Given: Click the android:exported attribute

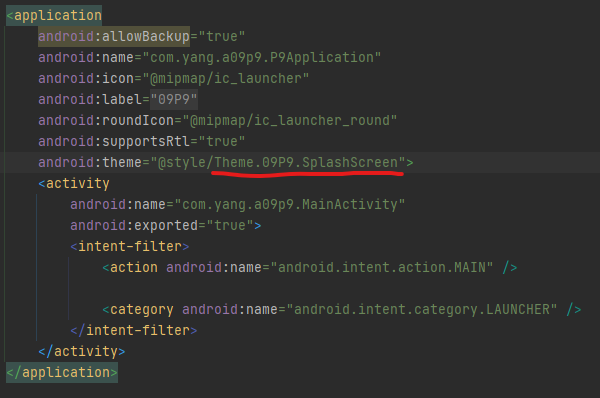Looking at the screenshot, I should (x=134, y=225).
